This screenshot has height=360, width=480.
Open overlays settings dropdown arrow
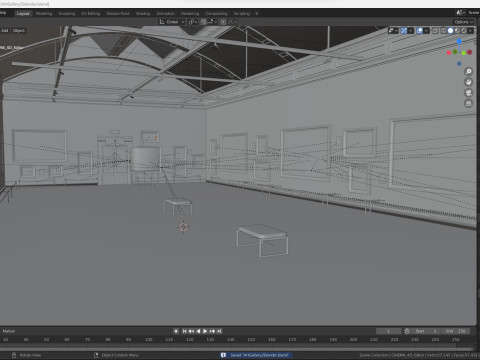click(x=426, y=31)
